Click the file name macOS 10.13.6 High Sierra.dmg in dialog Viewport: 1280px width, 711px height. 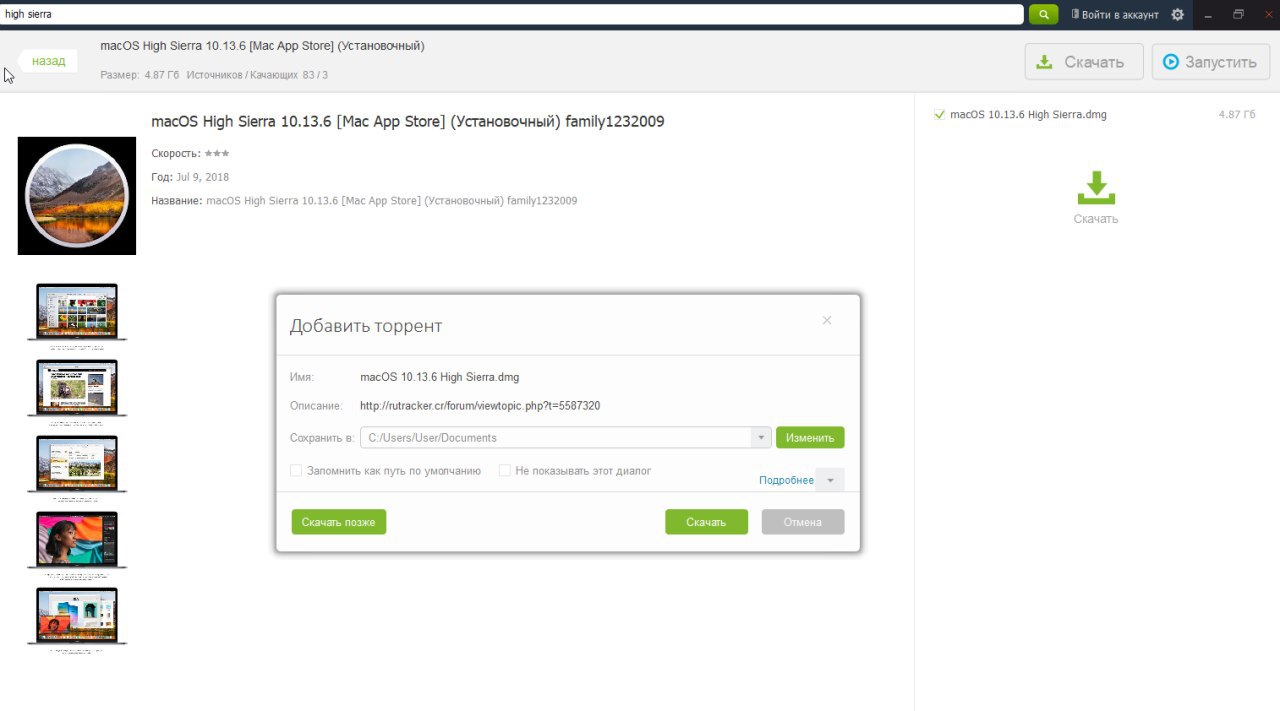tap(439, 377)
